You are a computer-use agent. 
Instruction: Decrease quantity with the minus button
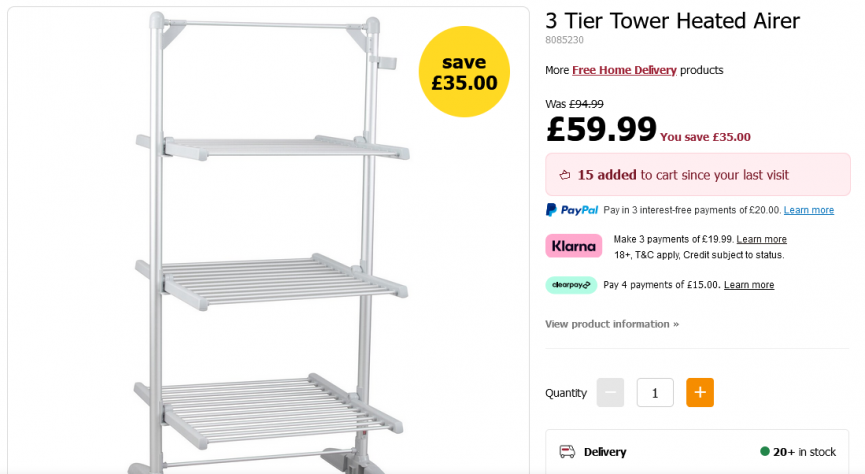pyautogui.click(x=610, y=393)
